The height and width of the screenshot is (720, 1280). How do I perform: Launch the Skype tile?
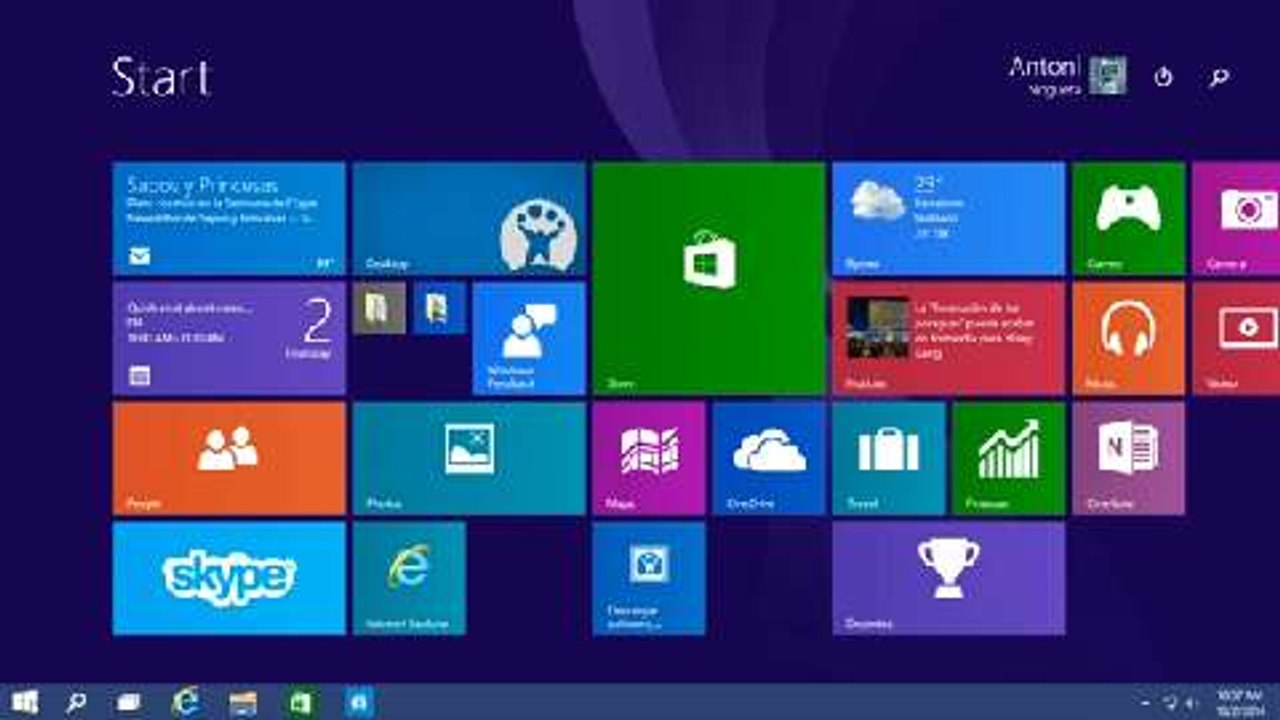(229, 579)
